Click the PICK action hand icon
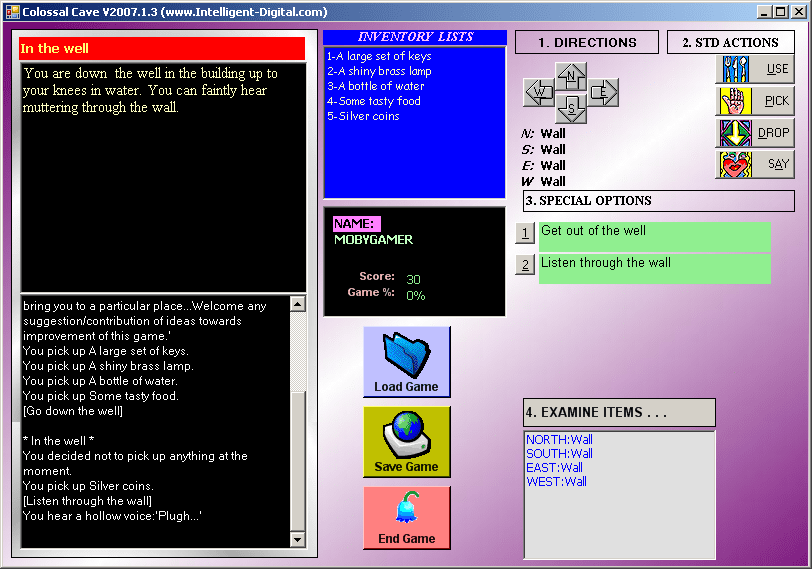The width and height of the screenshot is (812, 569). 733,101
